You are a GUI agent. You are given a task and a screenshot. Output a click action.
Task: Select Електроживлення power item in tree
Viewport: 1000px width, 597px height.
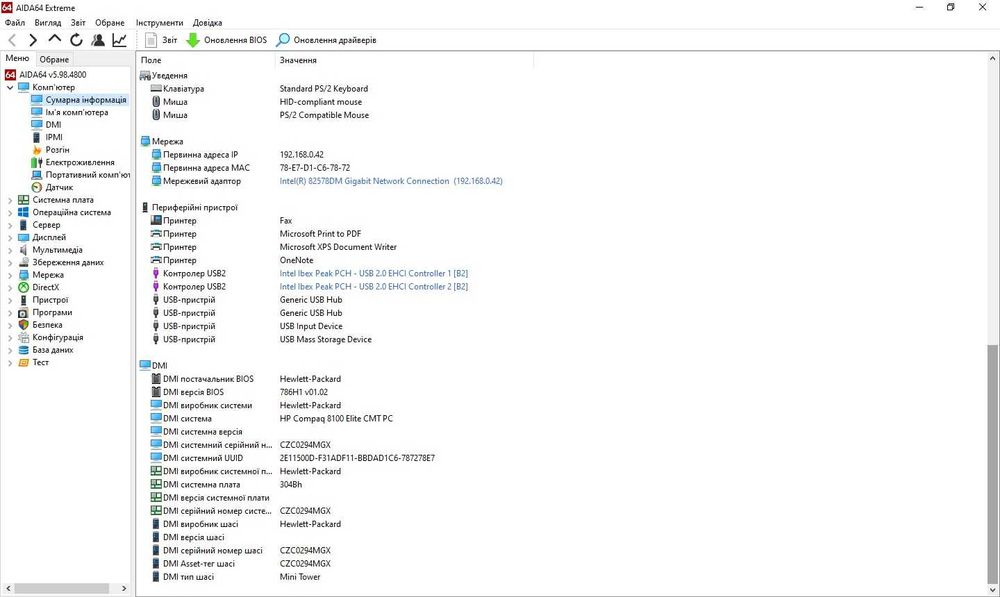79,162
